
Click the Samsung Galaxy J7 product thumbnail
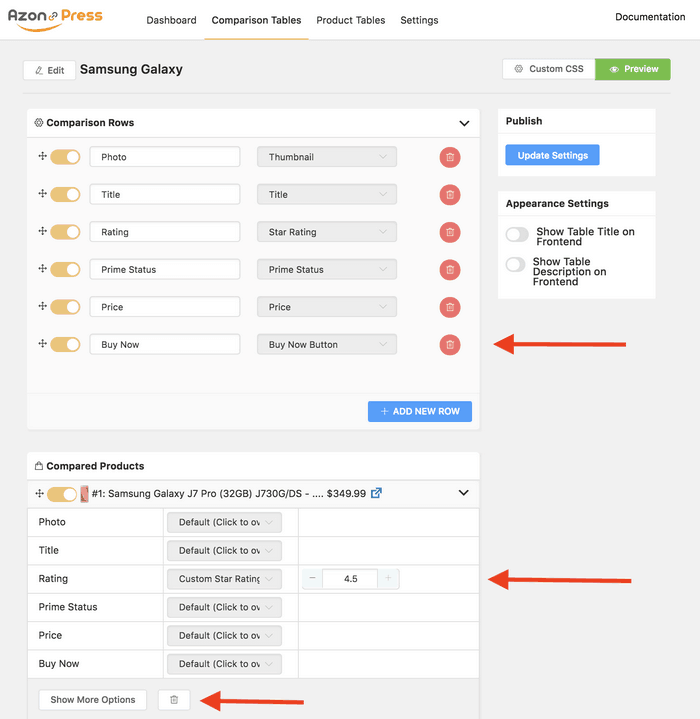pyautogui.click(x=84, y=494)
